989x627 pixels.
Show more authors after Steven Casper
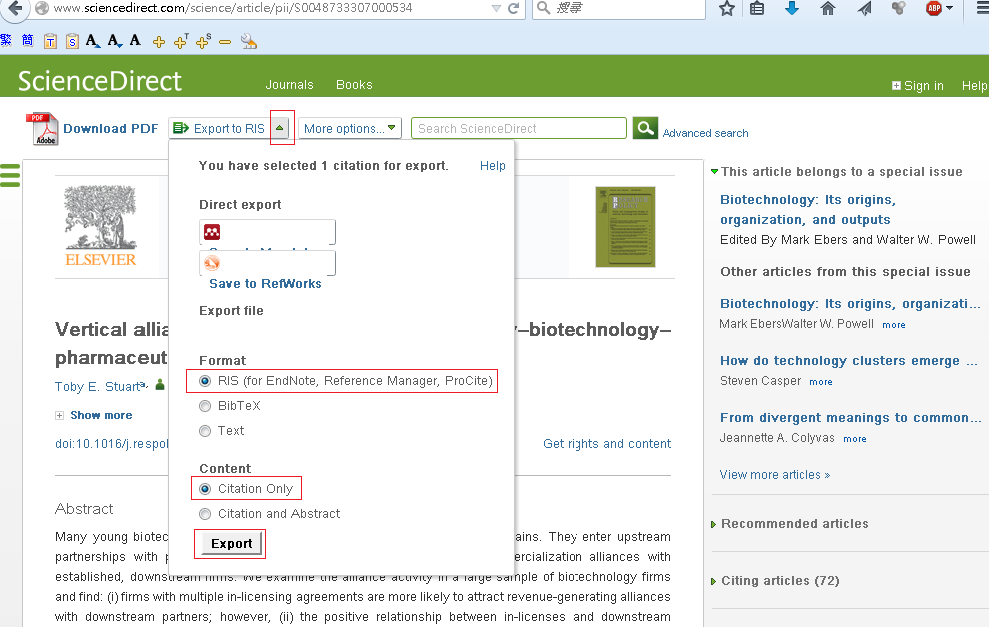[821, 382]
